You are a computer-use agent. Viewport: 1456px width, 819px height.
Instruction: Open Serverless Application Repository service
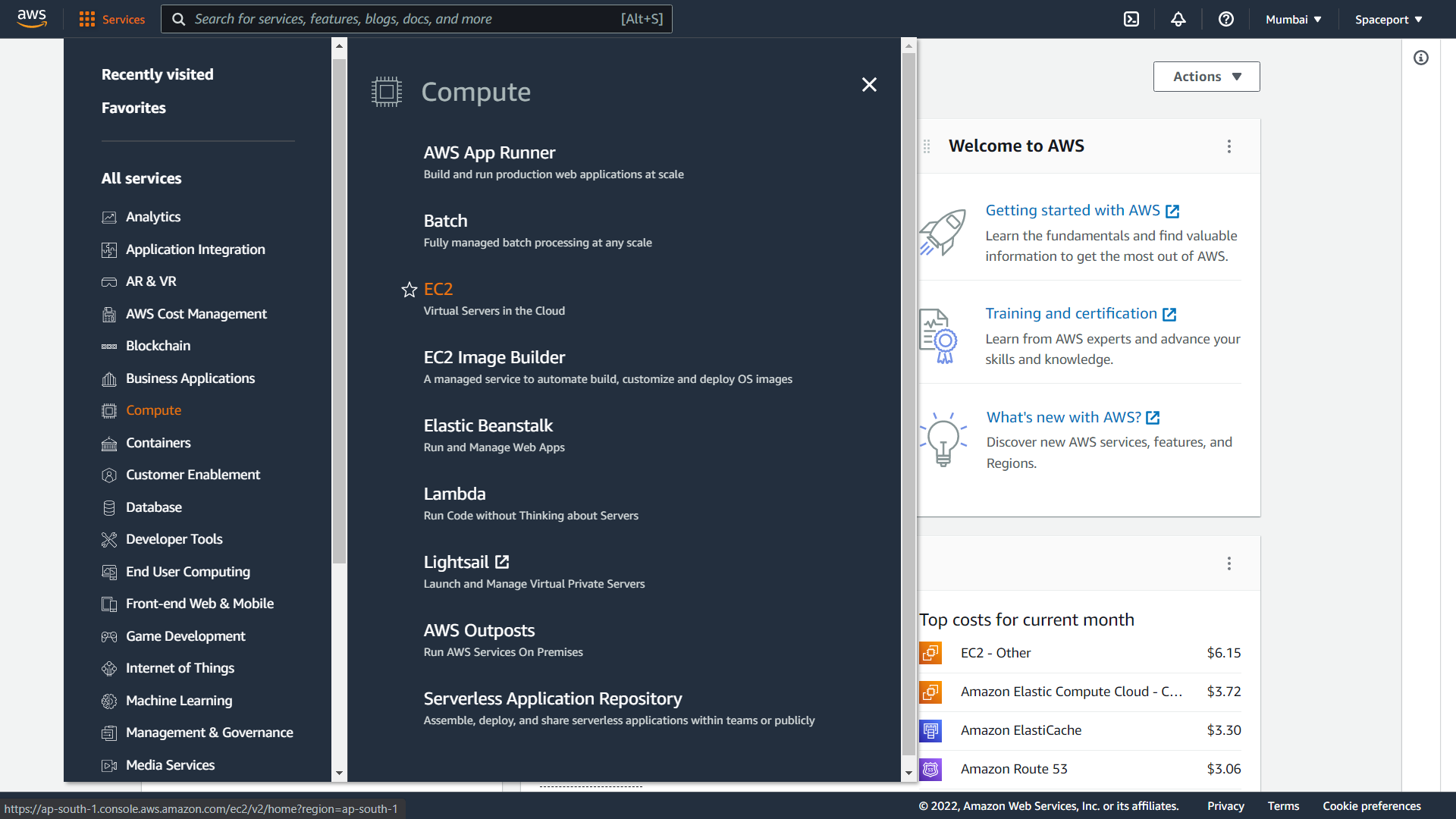pyautogui.click(x=553, y=698)
